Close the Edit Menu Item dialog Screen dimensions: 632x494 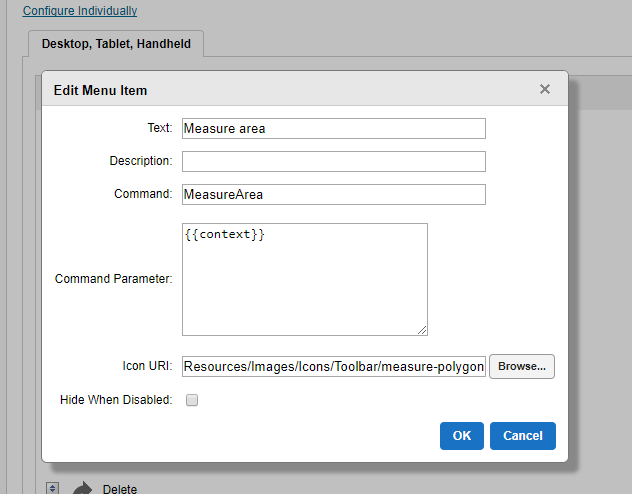pyautogui.click(x=545, y=89)
